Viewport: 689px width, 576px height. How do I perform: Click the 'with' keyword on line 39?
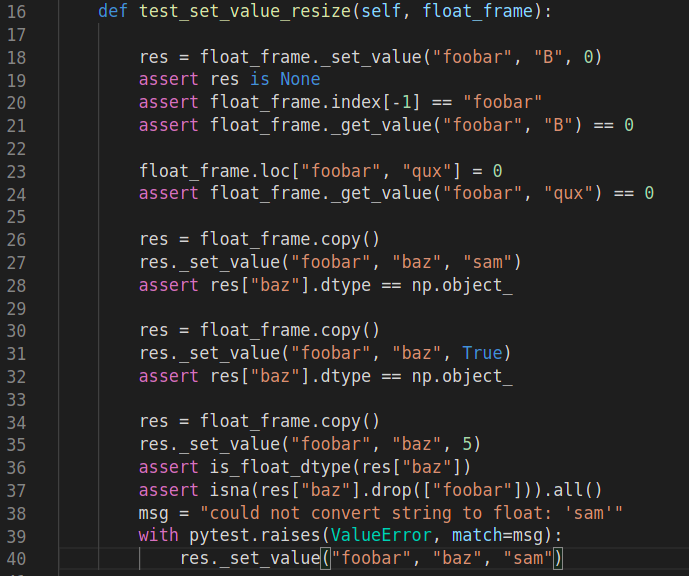tap(159, 535)
